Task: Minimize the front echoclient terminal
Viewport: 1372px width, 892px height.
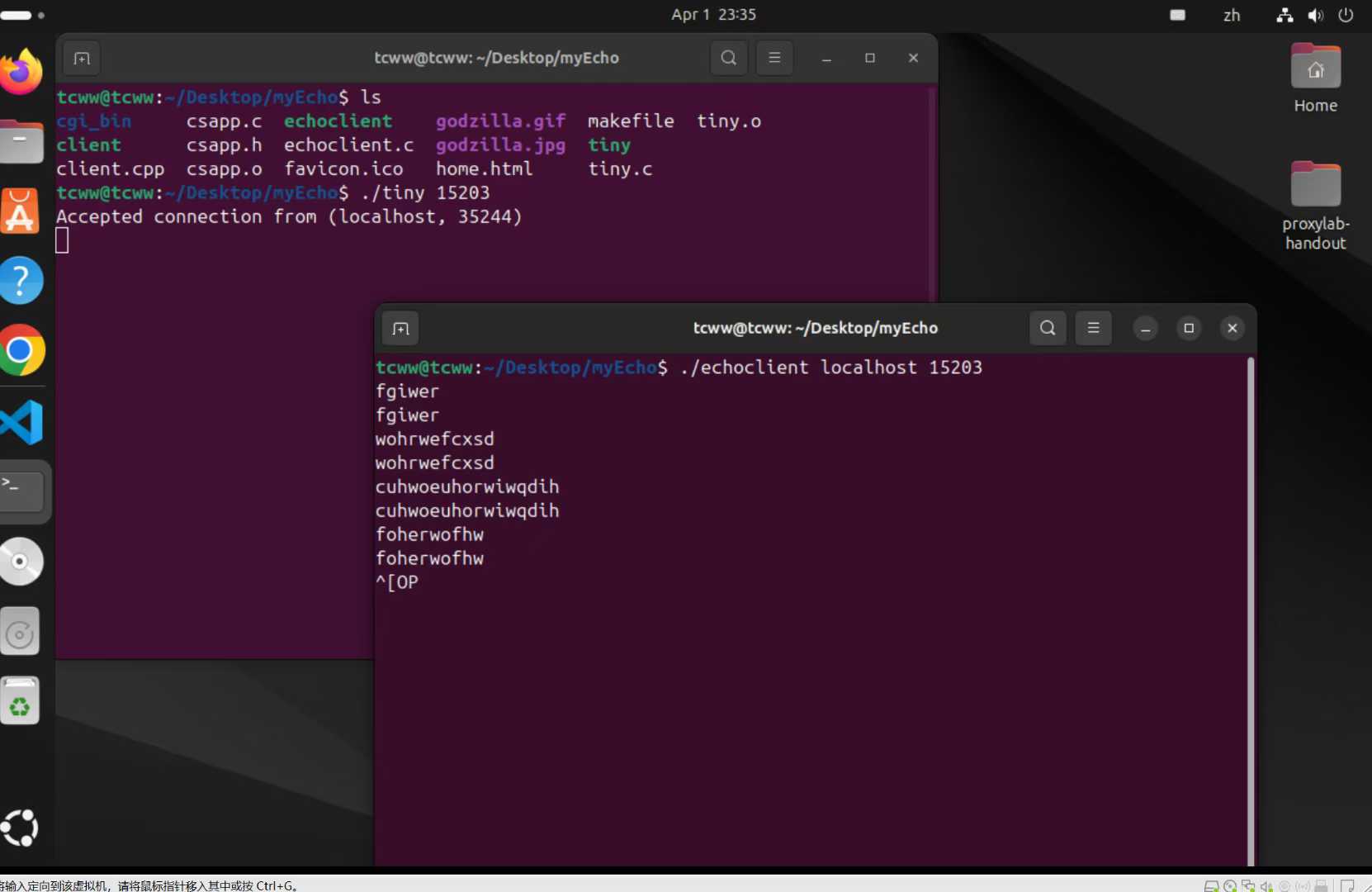Action: 1145,328
